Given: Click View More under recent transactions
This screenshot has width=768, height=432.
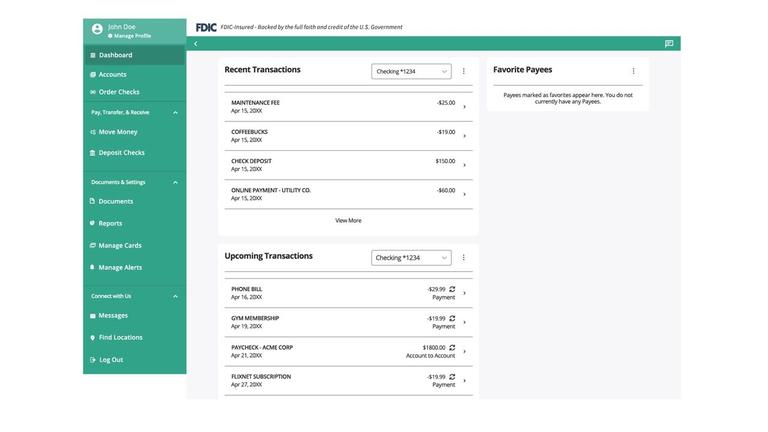Looking at the screenshot, I should click(x=348, y=220).
